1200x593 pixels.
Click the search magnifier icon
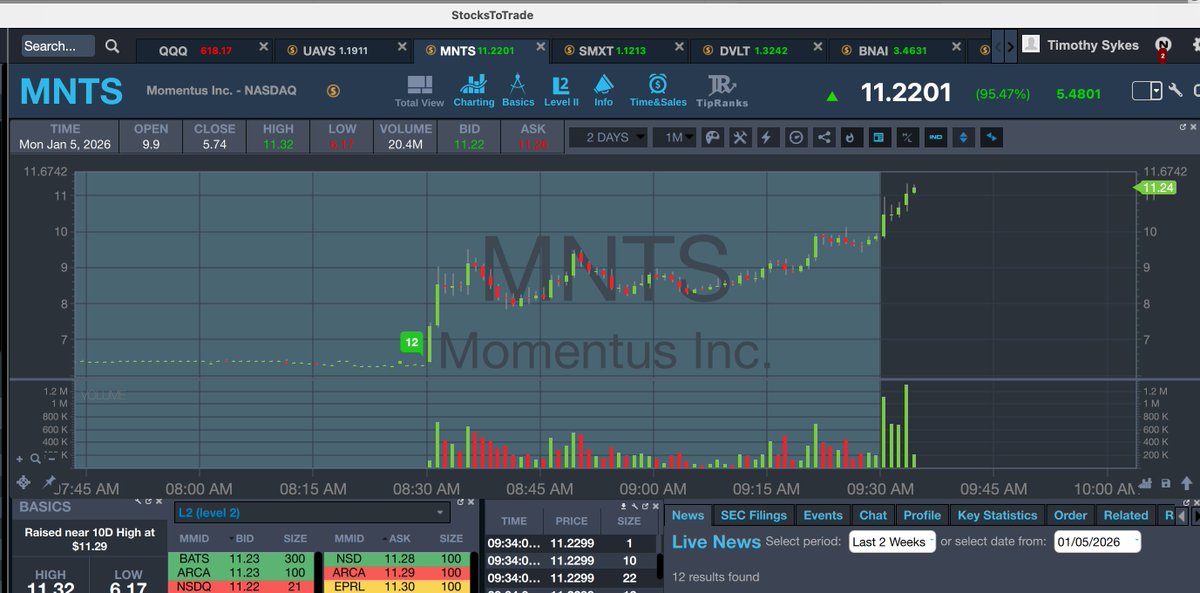(x=112, y=46)
